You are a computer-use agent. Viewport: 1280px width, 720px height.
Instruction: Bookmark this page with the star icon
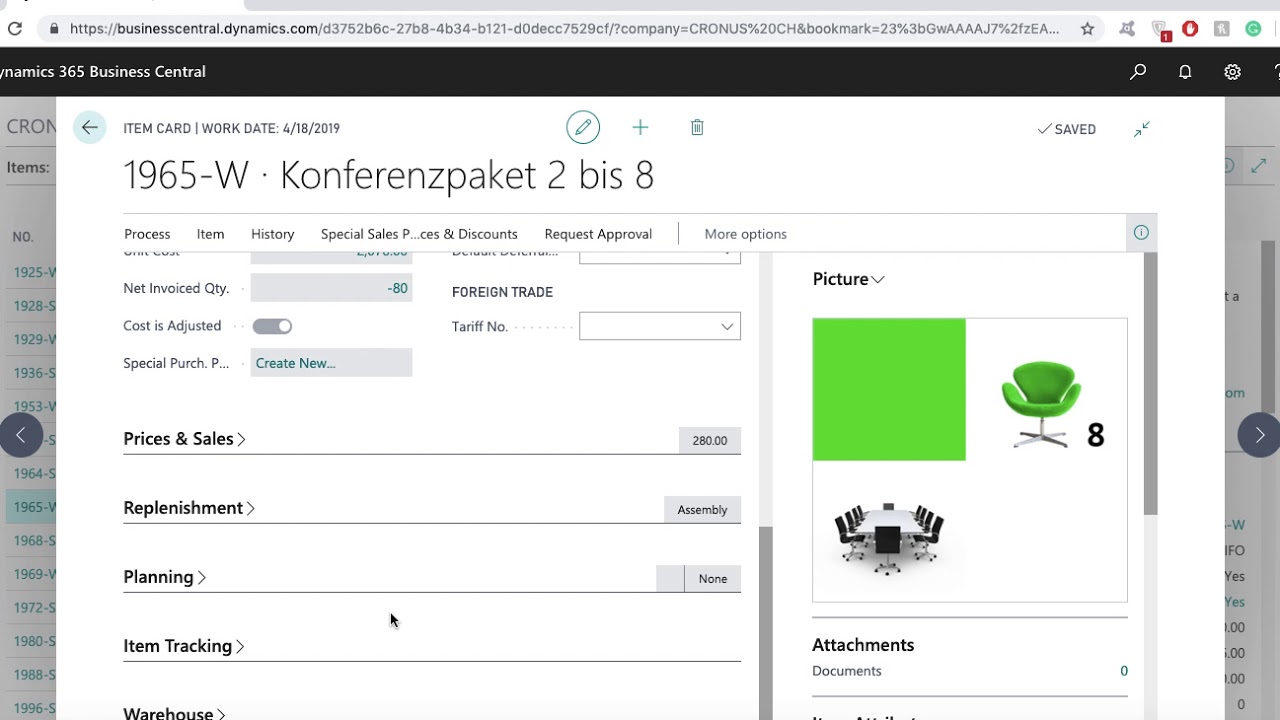click(x=1087, y=29)
